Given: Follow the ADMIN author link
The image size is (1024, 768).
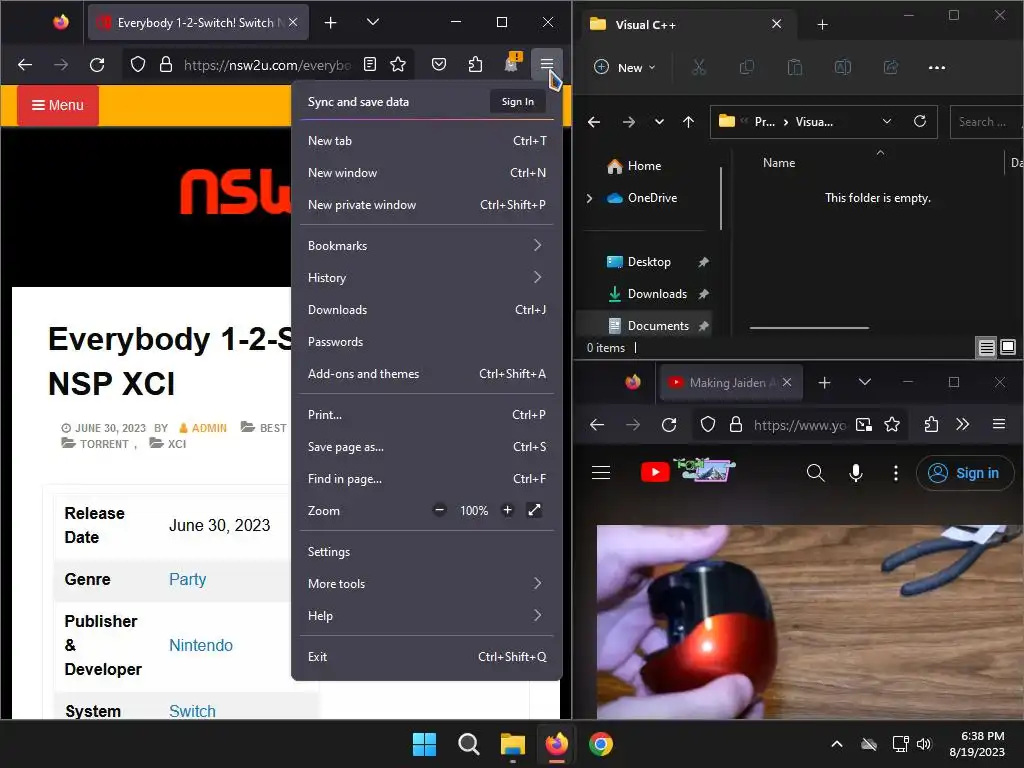Looking at the screenshot, I should (209, 428).
